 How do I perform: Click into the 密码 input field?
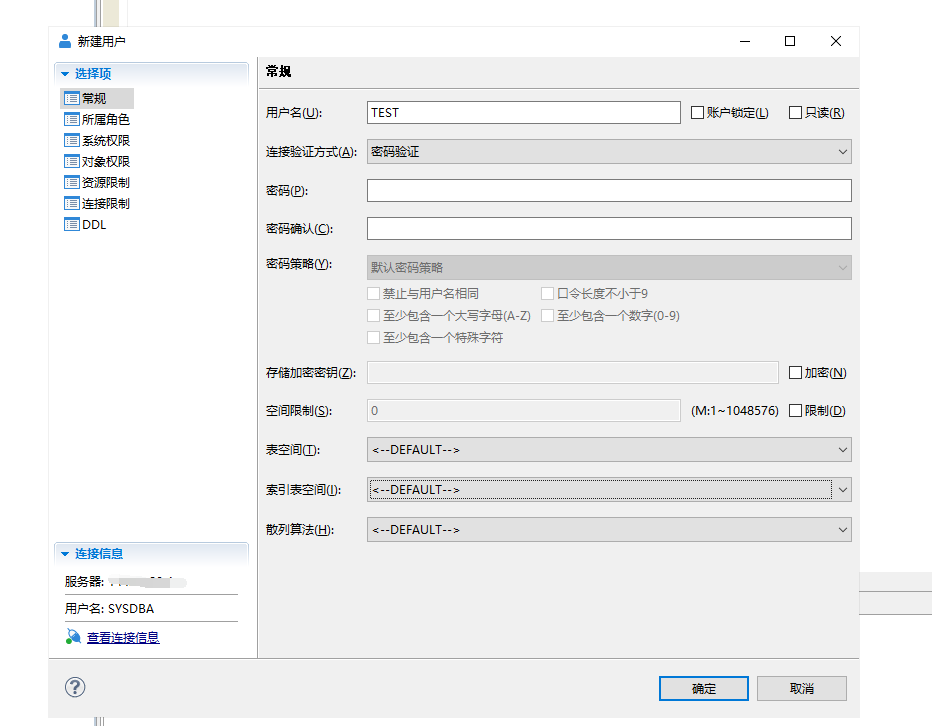609,191
